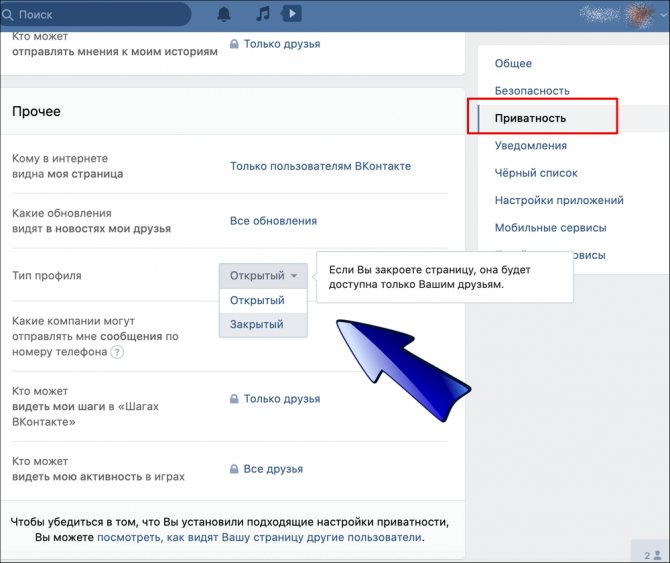The height and width of the screenshot is (563, 670).
Task: Open the profile avatar menu
Action: pyautogui.click(x=640, y=15)
